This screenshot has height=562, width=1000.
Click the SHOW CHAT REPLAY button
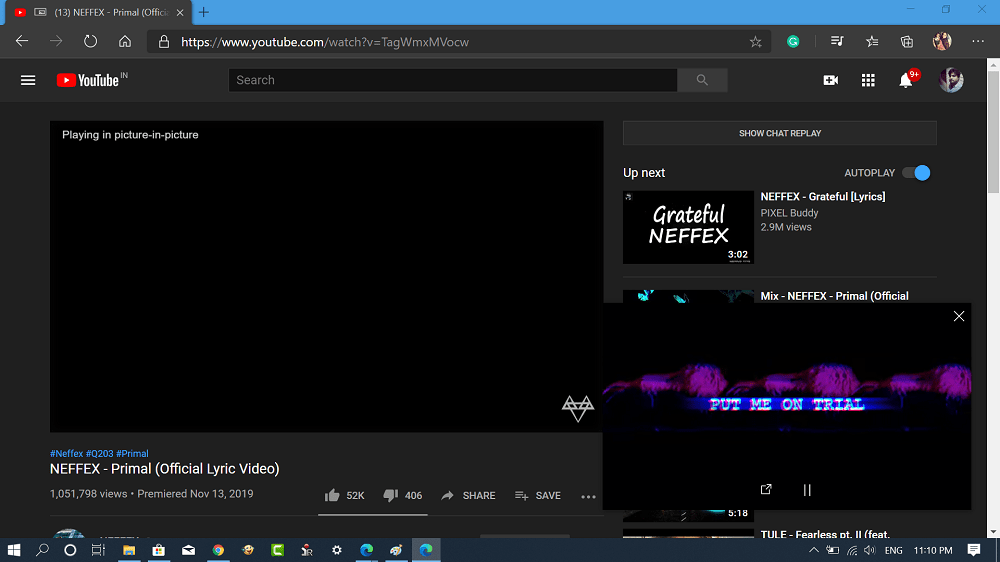779,133
